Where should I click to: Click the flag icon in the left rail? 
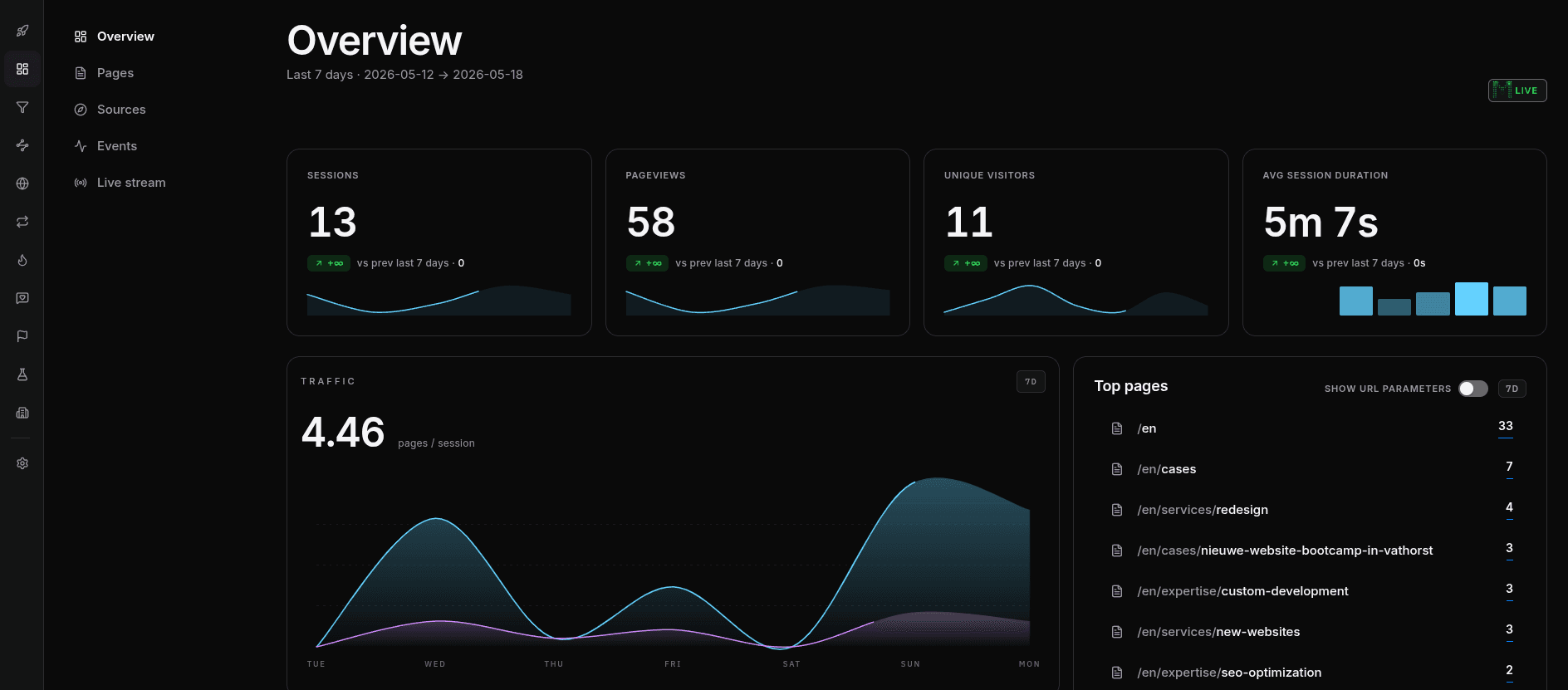tap(22, 336)
